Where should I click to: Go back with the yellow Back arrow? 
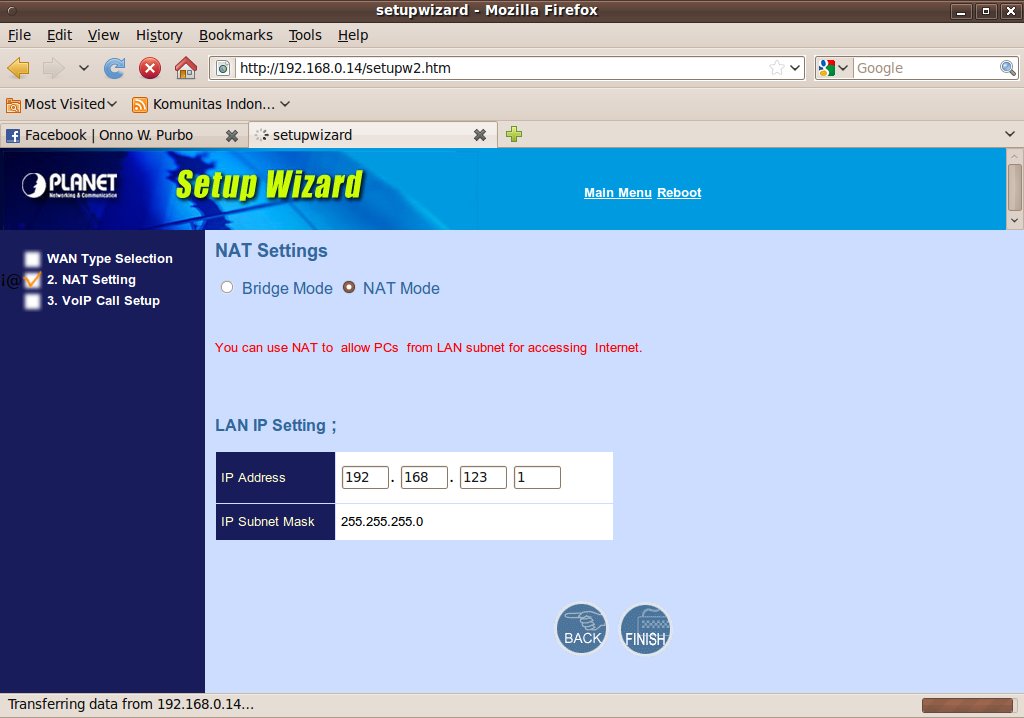pyautogui.click(x=18, y=68)
